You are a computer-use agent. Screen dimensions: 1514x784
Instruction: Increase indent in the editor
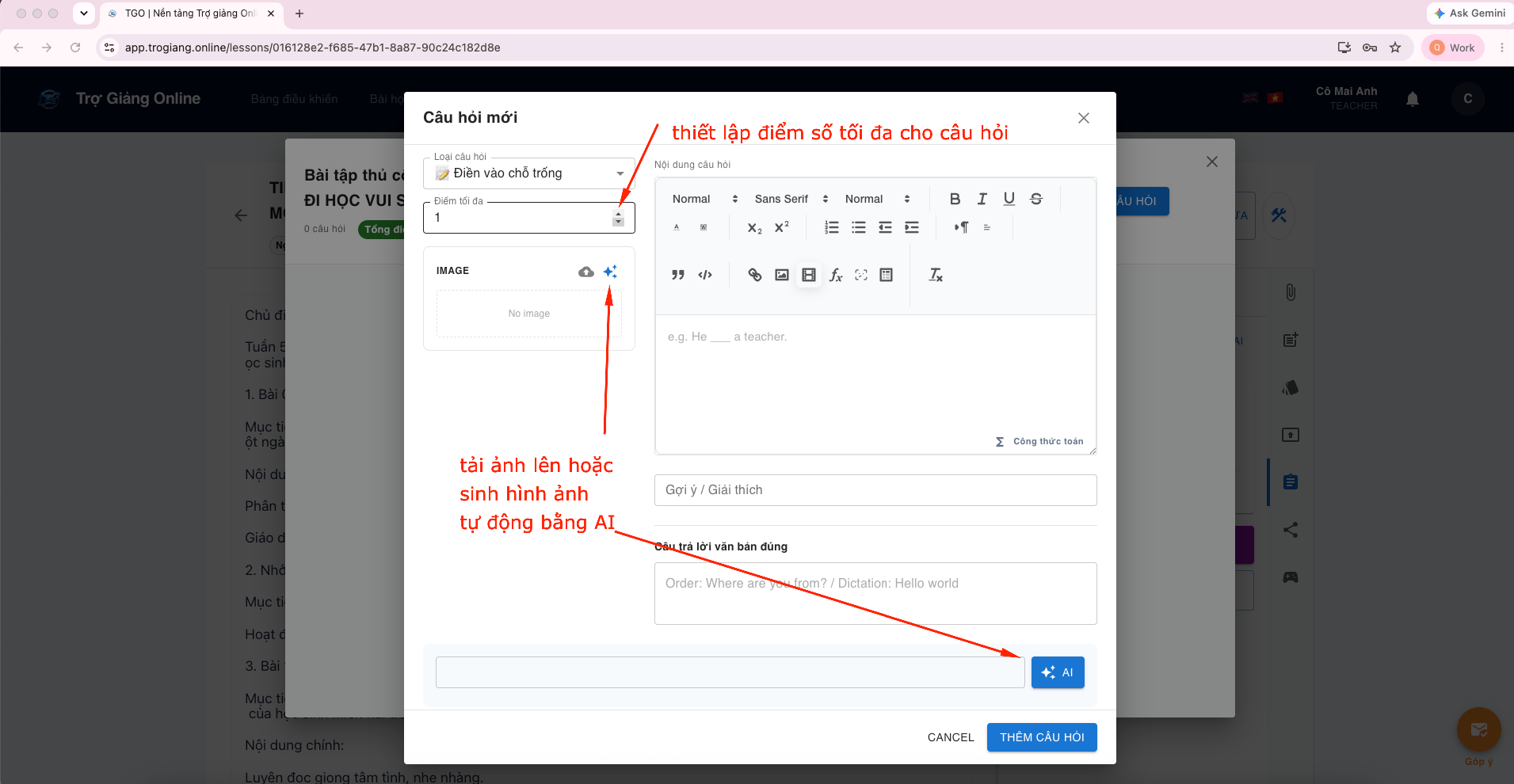click(x=912, y=227)
